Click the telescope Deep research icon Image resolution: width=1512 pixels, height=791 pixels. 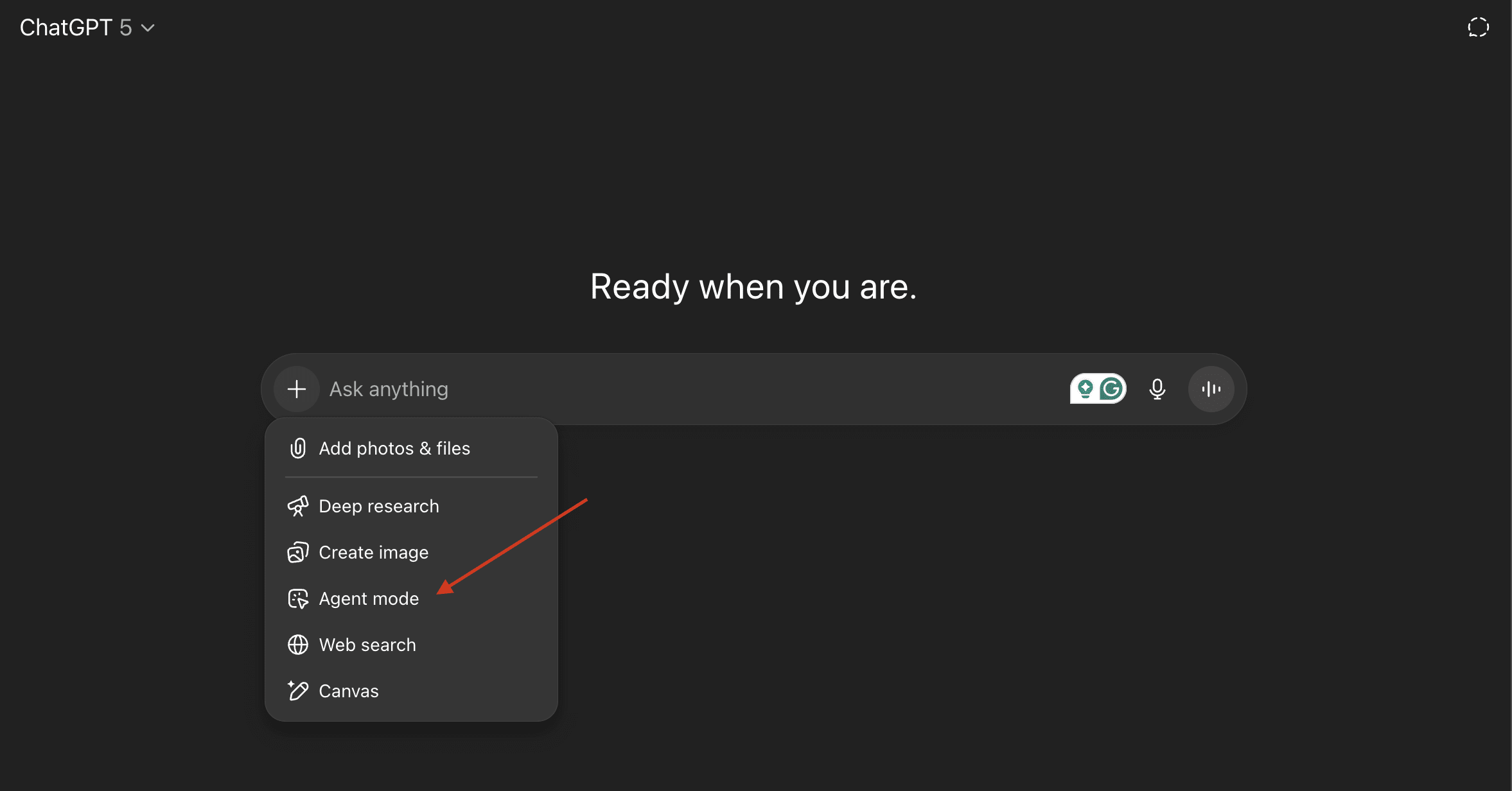coord(297,506)
